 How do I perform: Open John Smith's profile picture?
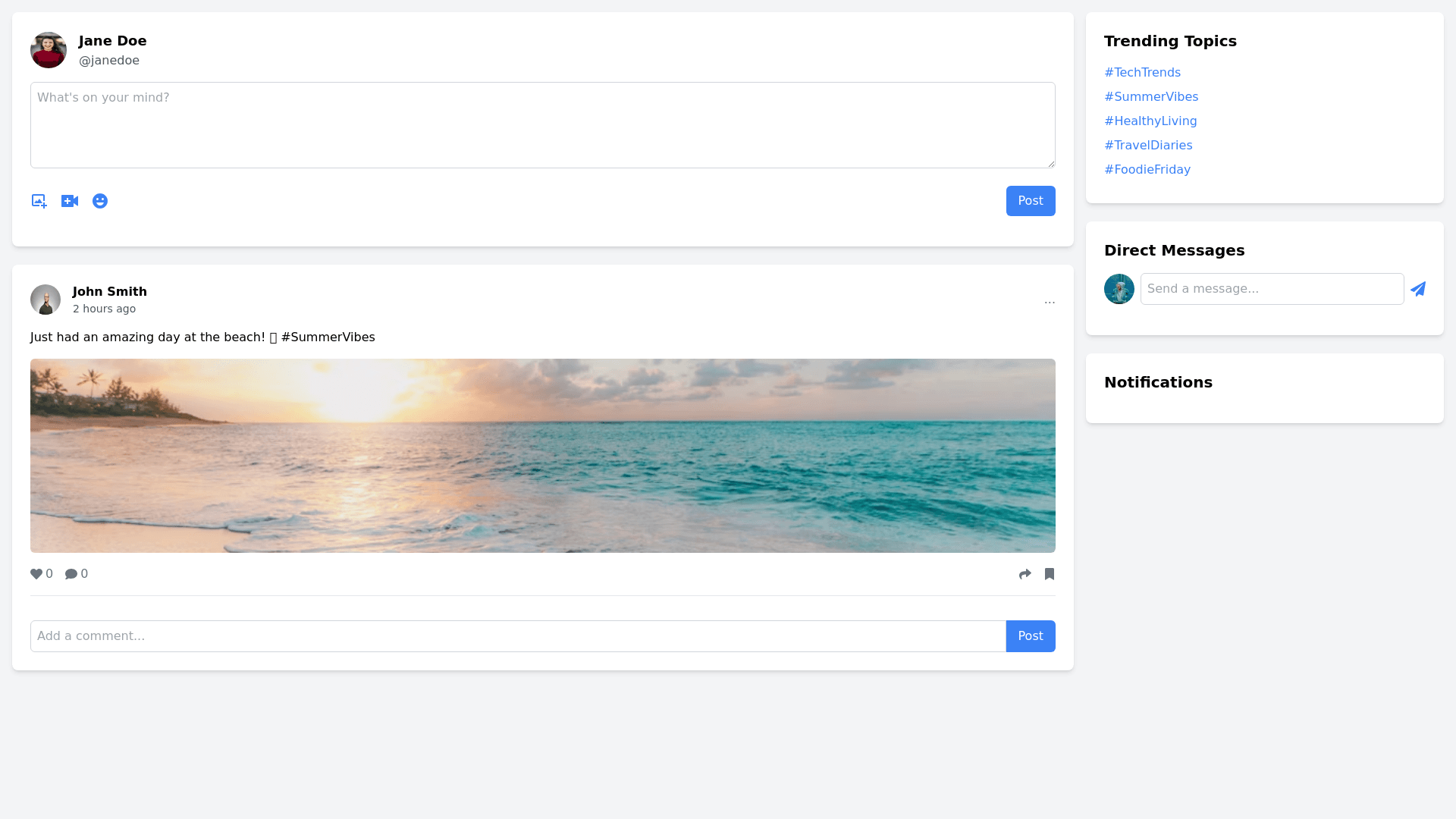(45, 300)
